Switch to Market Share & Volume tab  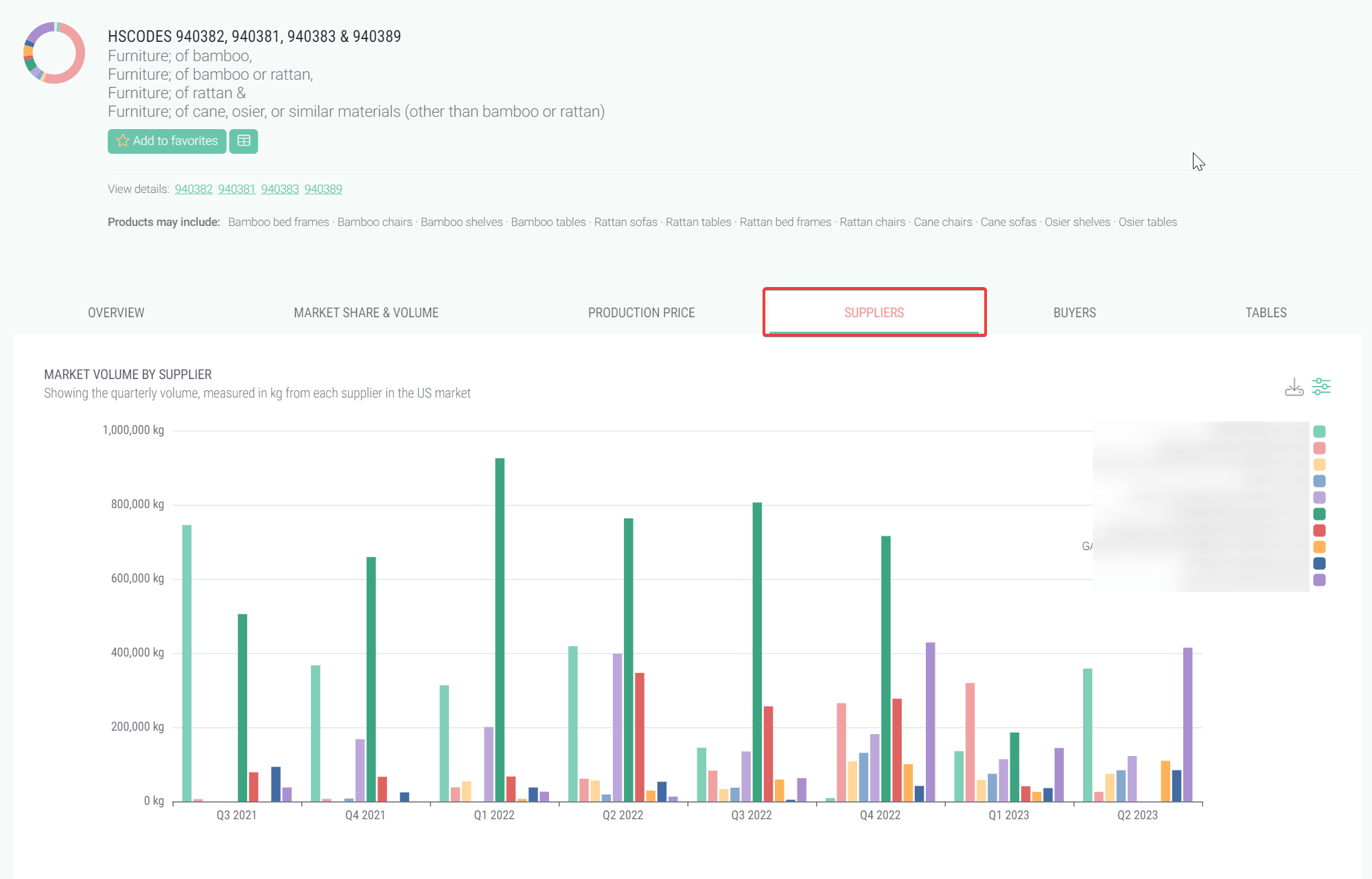[367, 312]
